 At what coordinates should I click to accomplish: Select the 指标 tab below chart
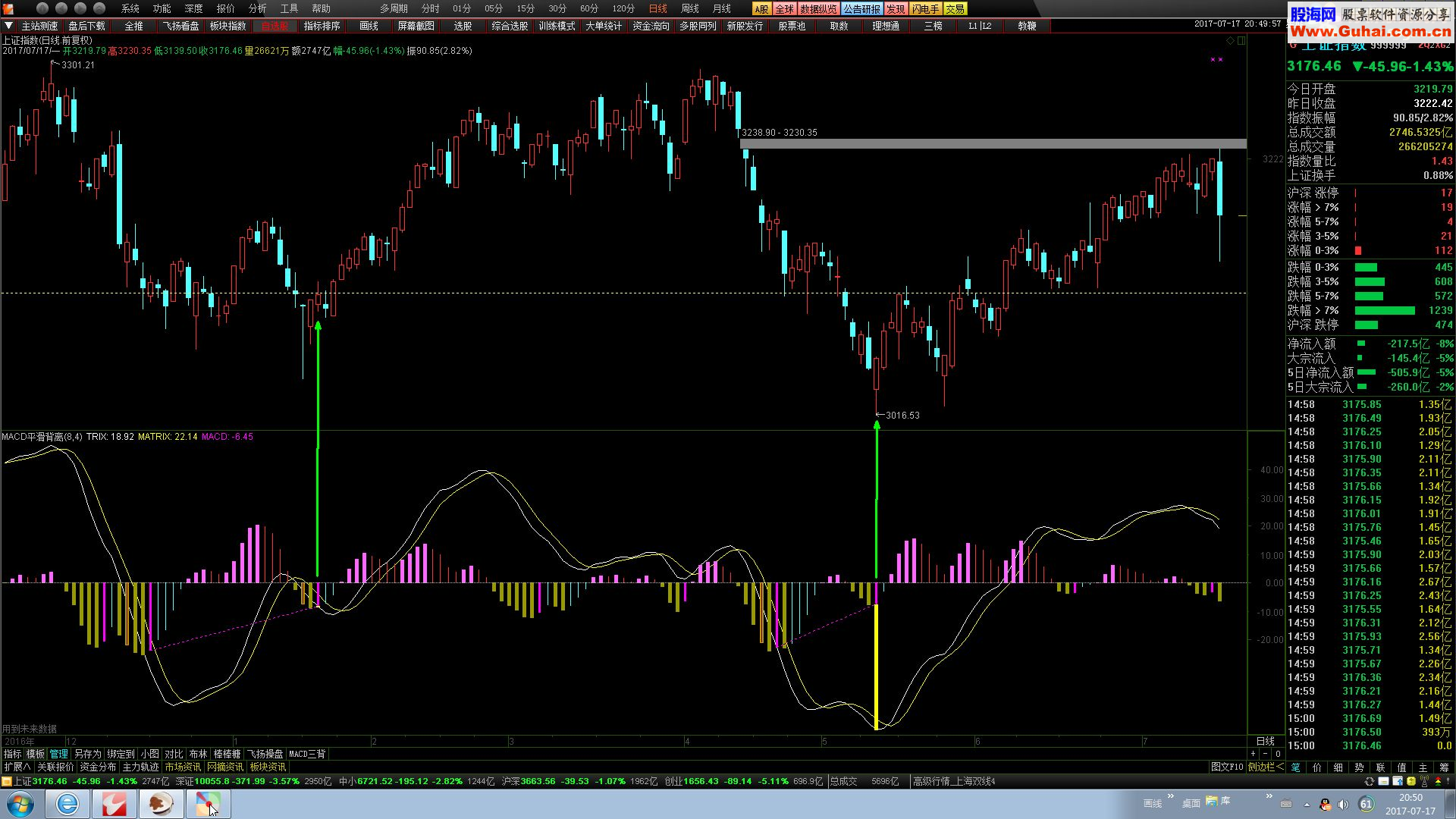pyautogui.click(x=12, y=754)
